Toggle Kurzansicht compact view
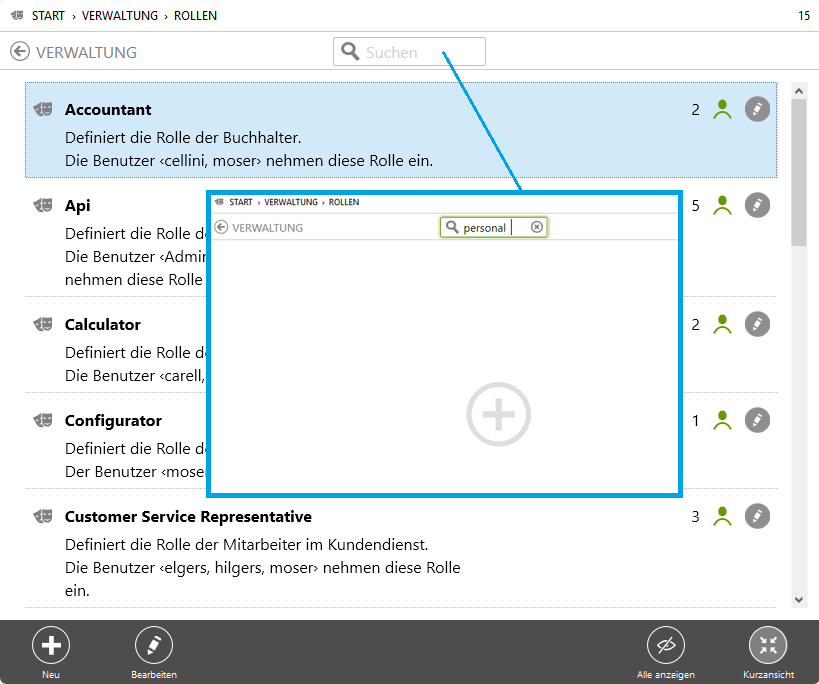The width and height of the screenshot is (819, 684). tap(767, 646)
